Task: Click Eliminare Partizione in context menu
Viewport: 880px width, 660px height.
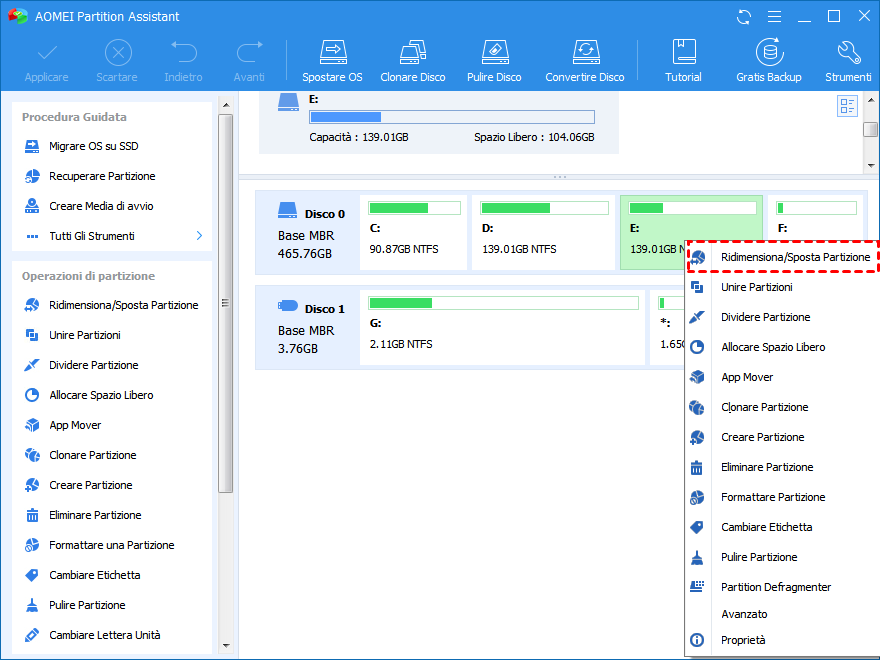Action: point(782,468)
